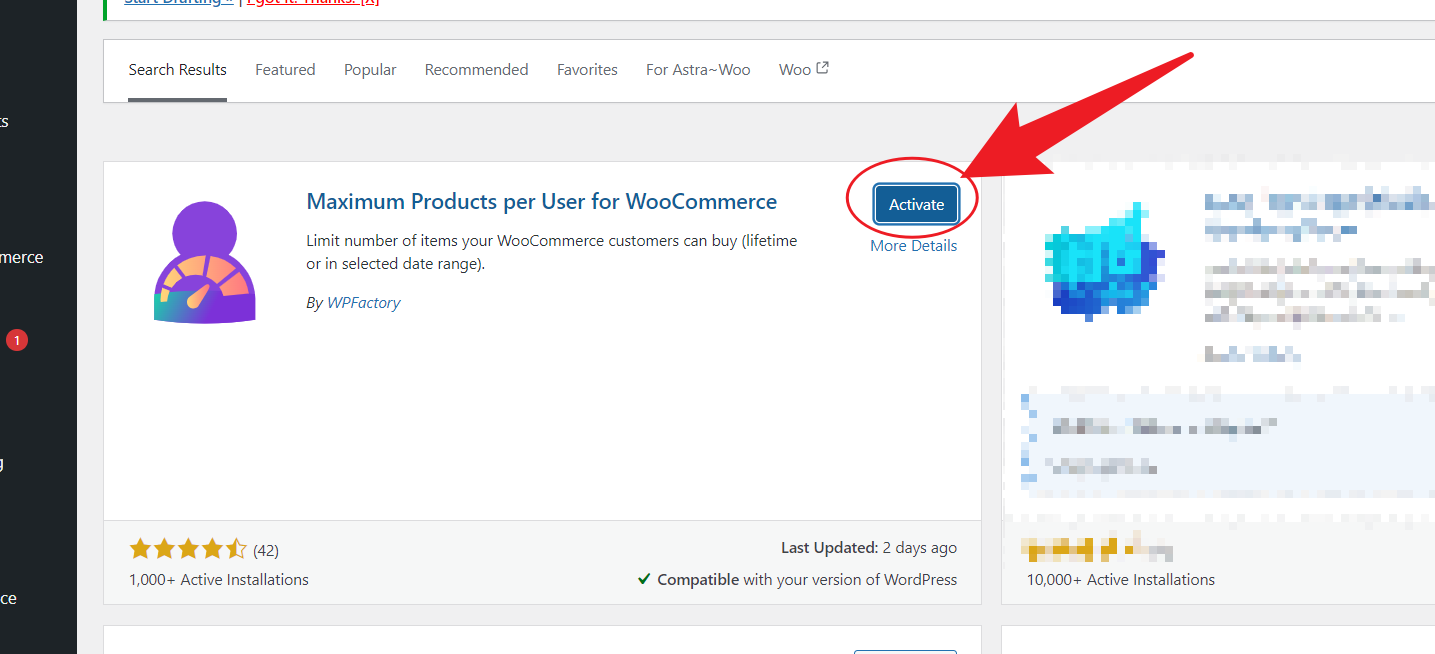
Task: Click the green compatibility checkmark icon
Action: coord(645,579)
